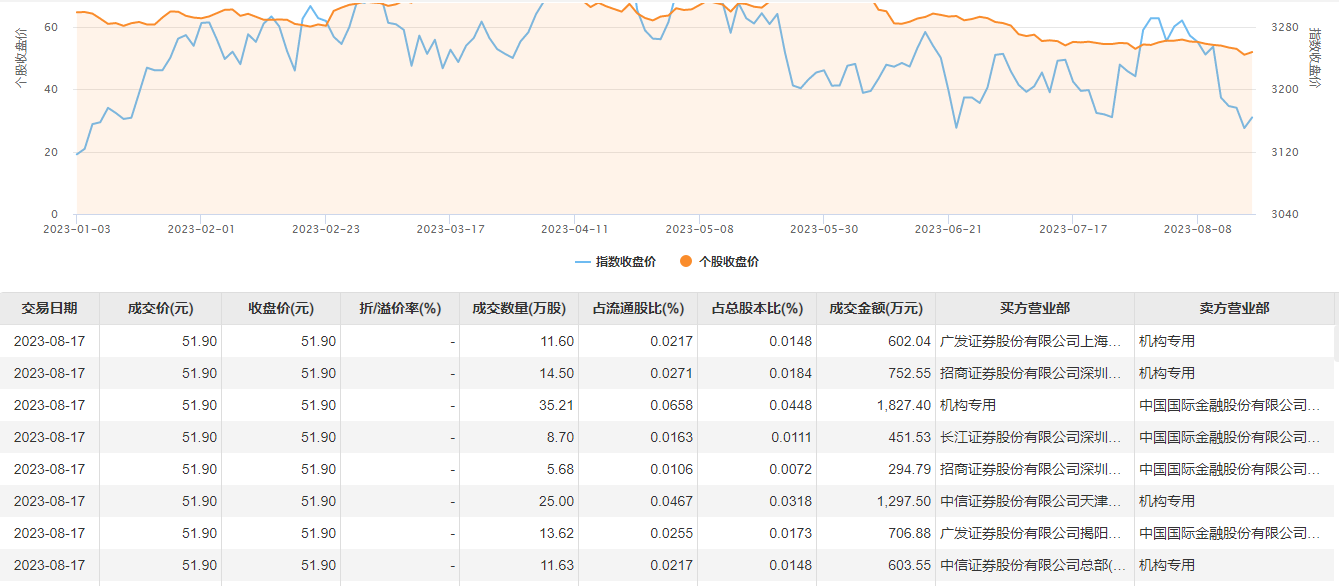Click the 折/溢价率(%) column header

click(399, 309)
